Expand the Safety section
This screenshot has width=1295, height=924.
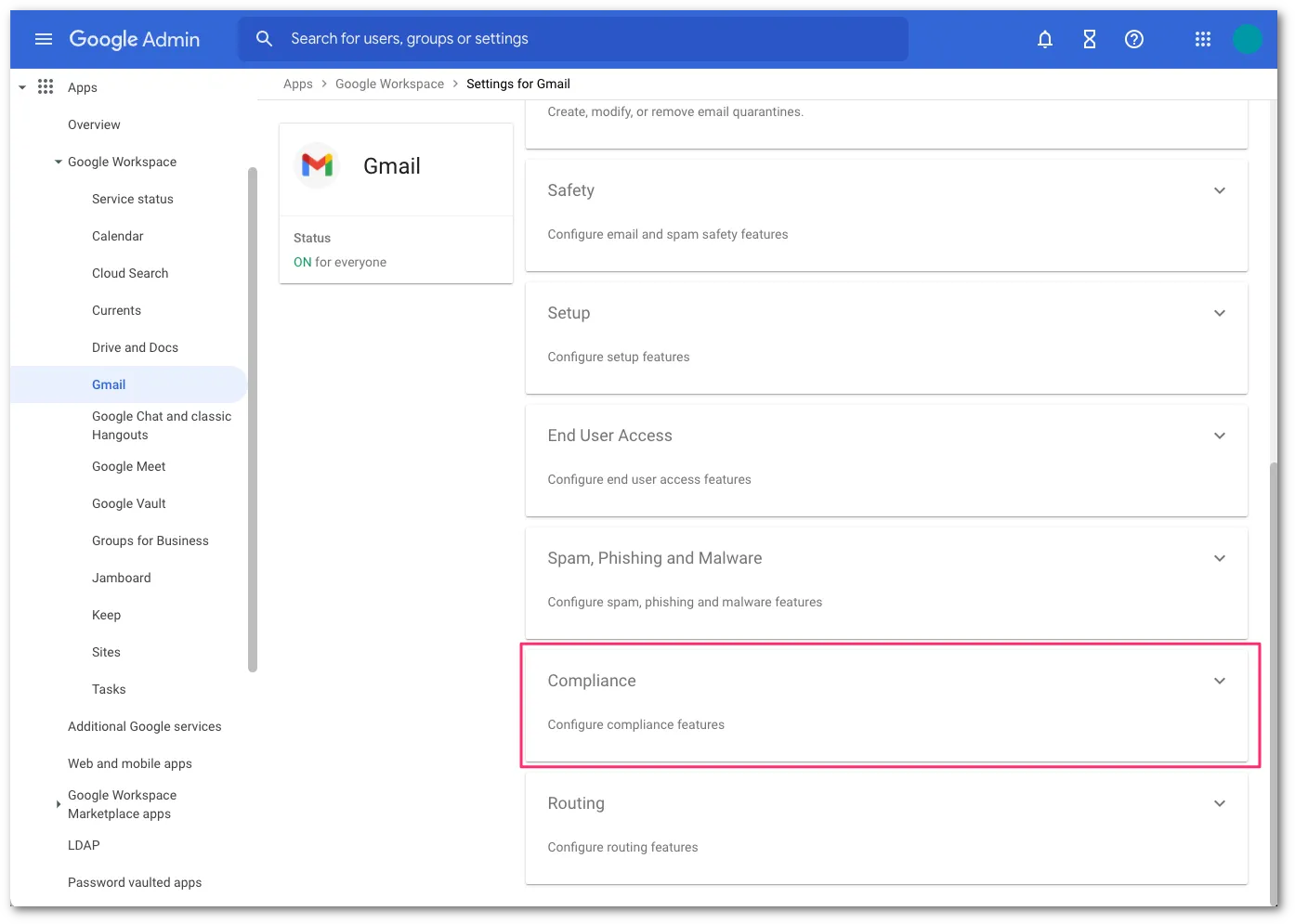(x=1220, y=190)
